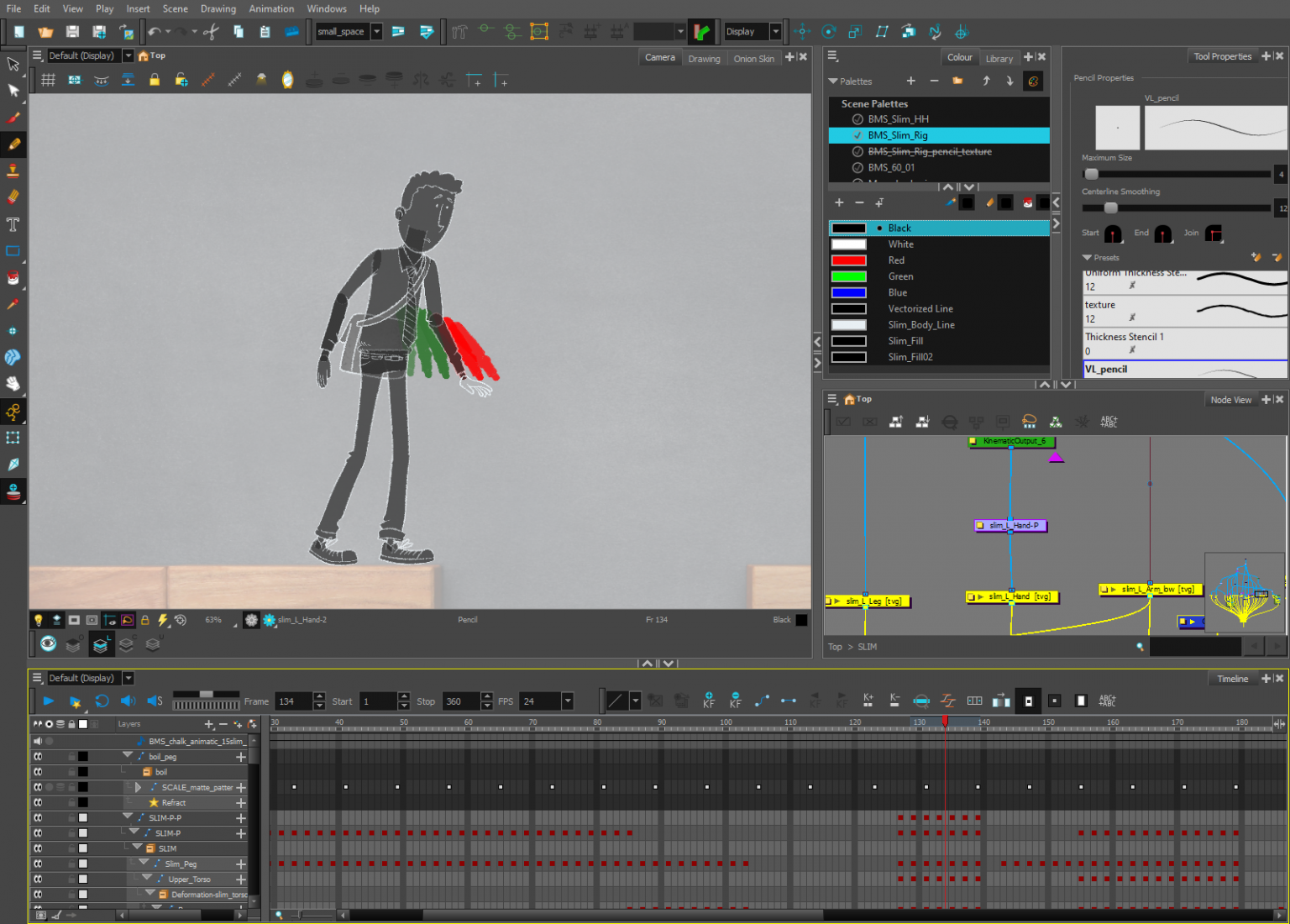
Task: Select the BMS_Slim_HH palette
Action: point(898,119)
